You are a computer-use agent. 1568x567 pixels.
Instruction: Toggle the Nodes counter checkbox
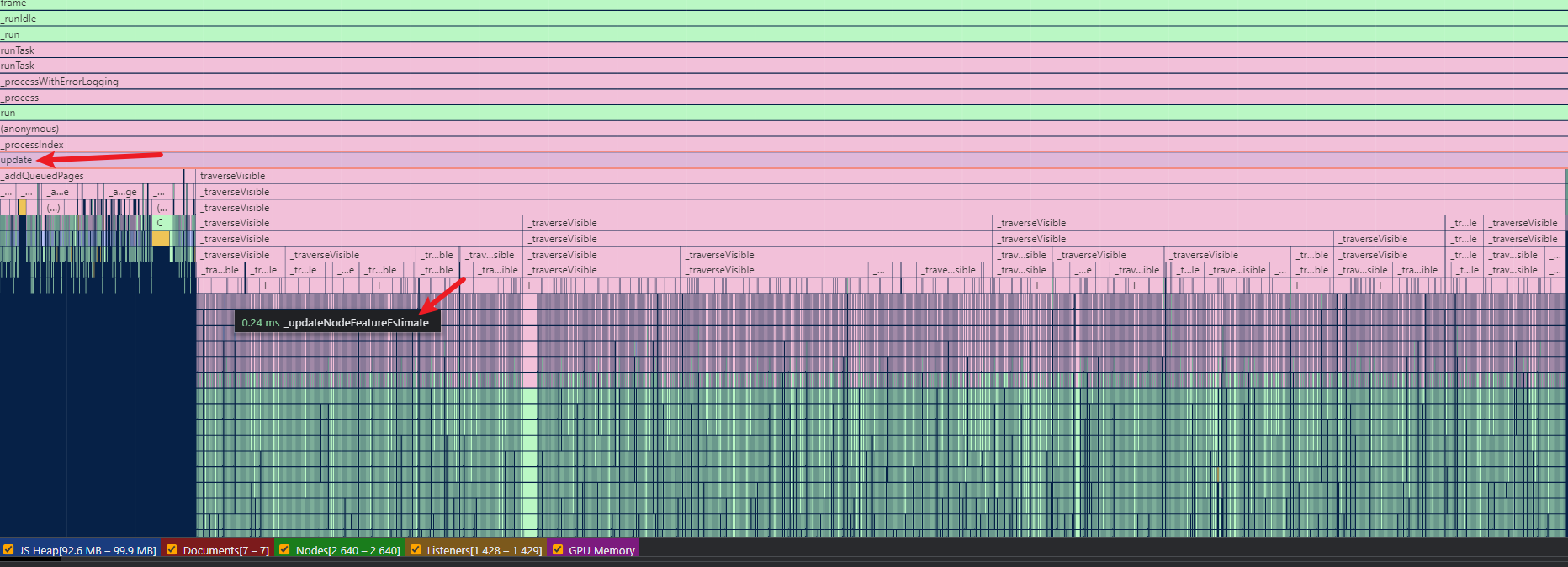click(284, 549)
